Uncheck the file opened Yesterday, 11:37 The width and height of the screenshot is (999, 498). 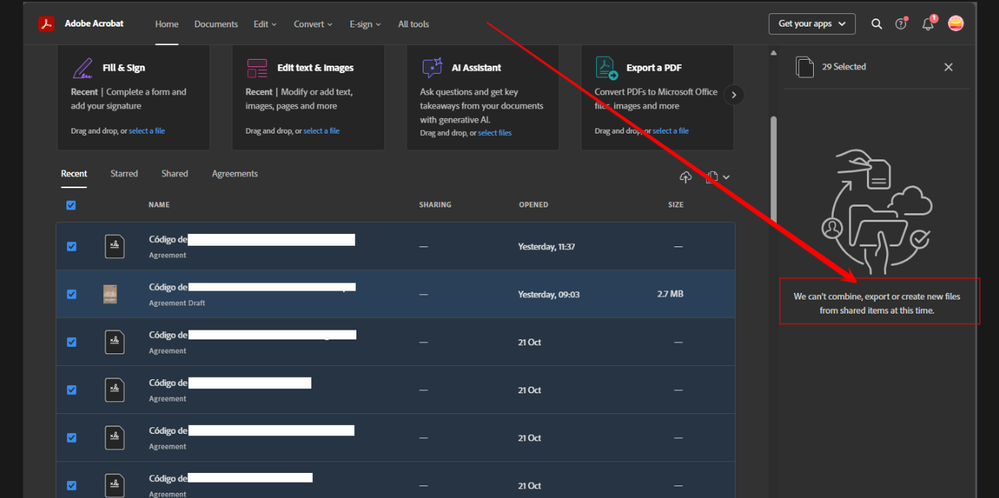[x=71, y=246]
